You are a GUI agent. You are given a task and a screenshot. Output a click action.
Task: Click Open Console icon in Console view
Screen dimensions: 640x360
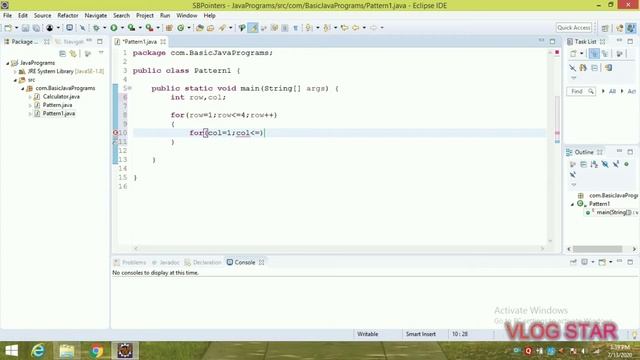[602, 262]
